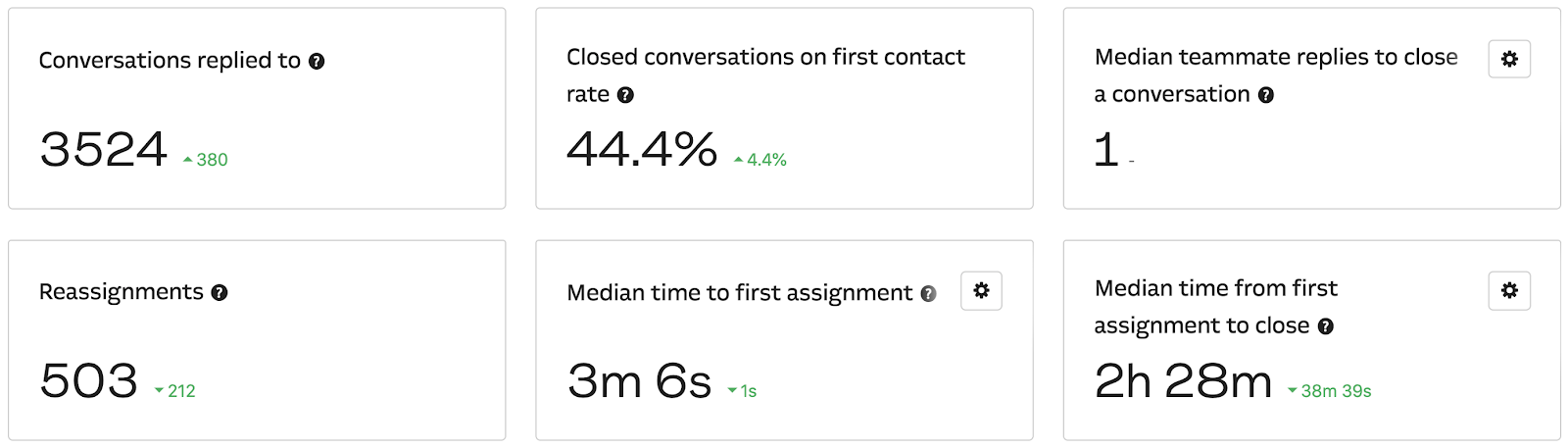Click the 3524 conversations replied value

pos(104,150)
